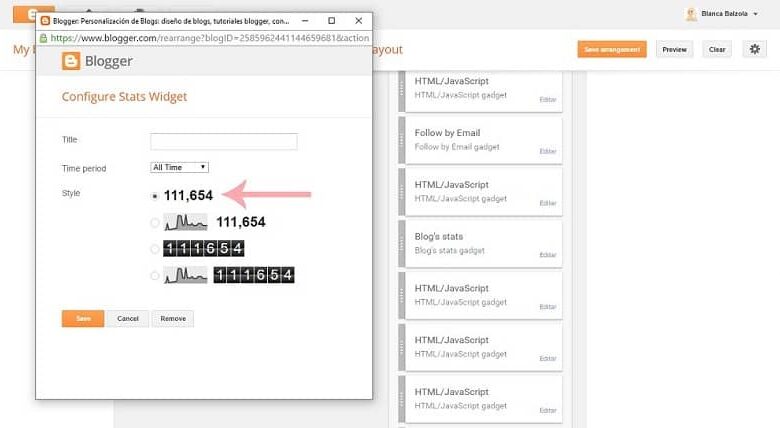Image resolution: width=780 pixels, height=428 pixels.
Task: Click Editar on the Blog's stats gadget
Action: coord(548,255)
